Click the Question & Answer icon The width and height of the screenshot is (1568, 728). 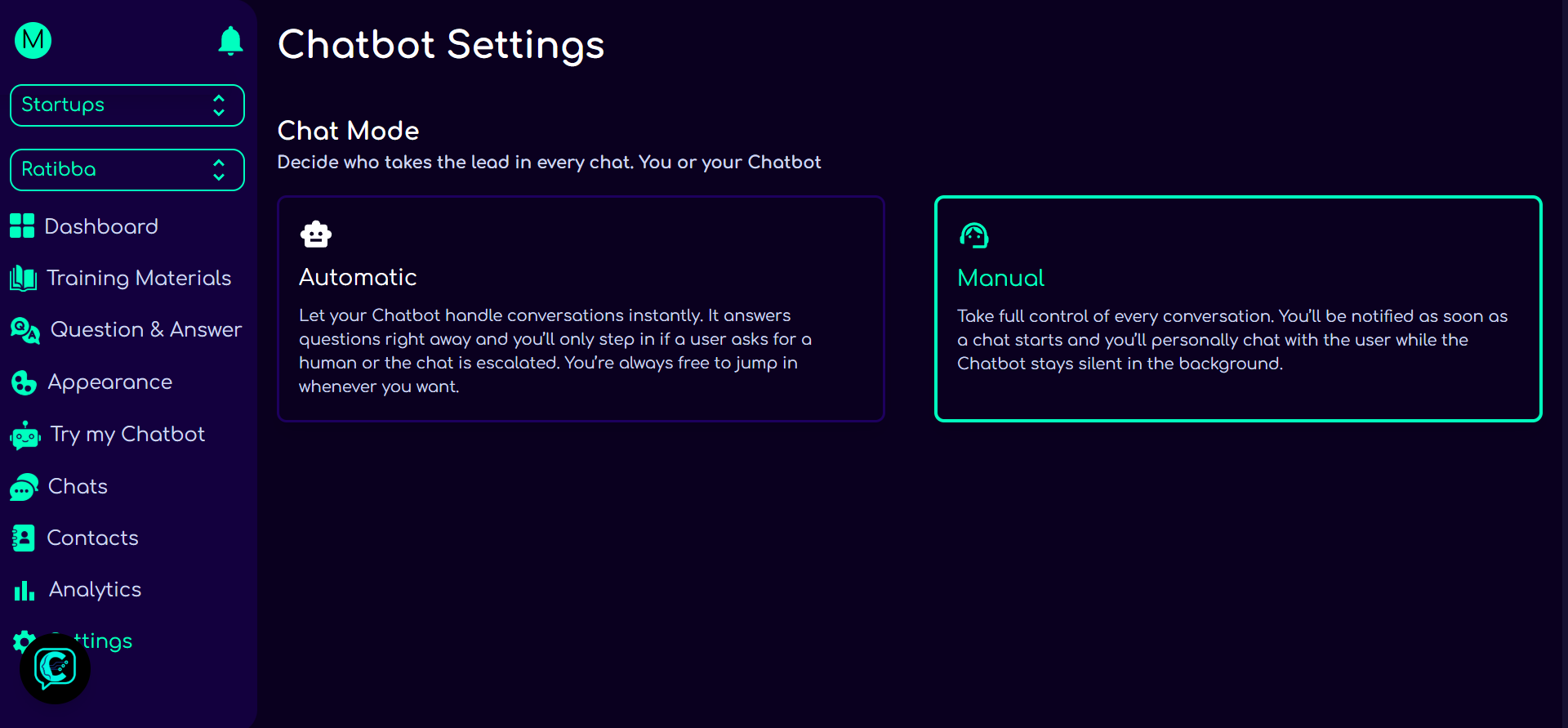pos(25,330)
